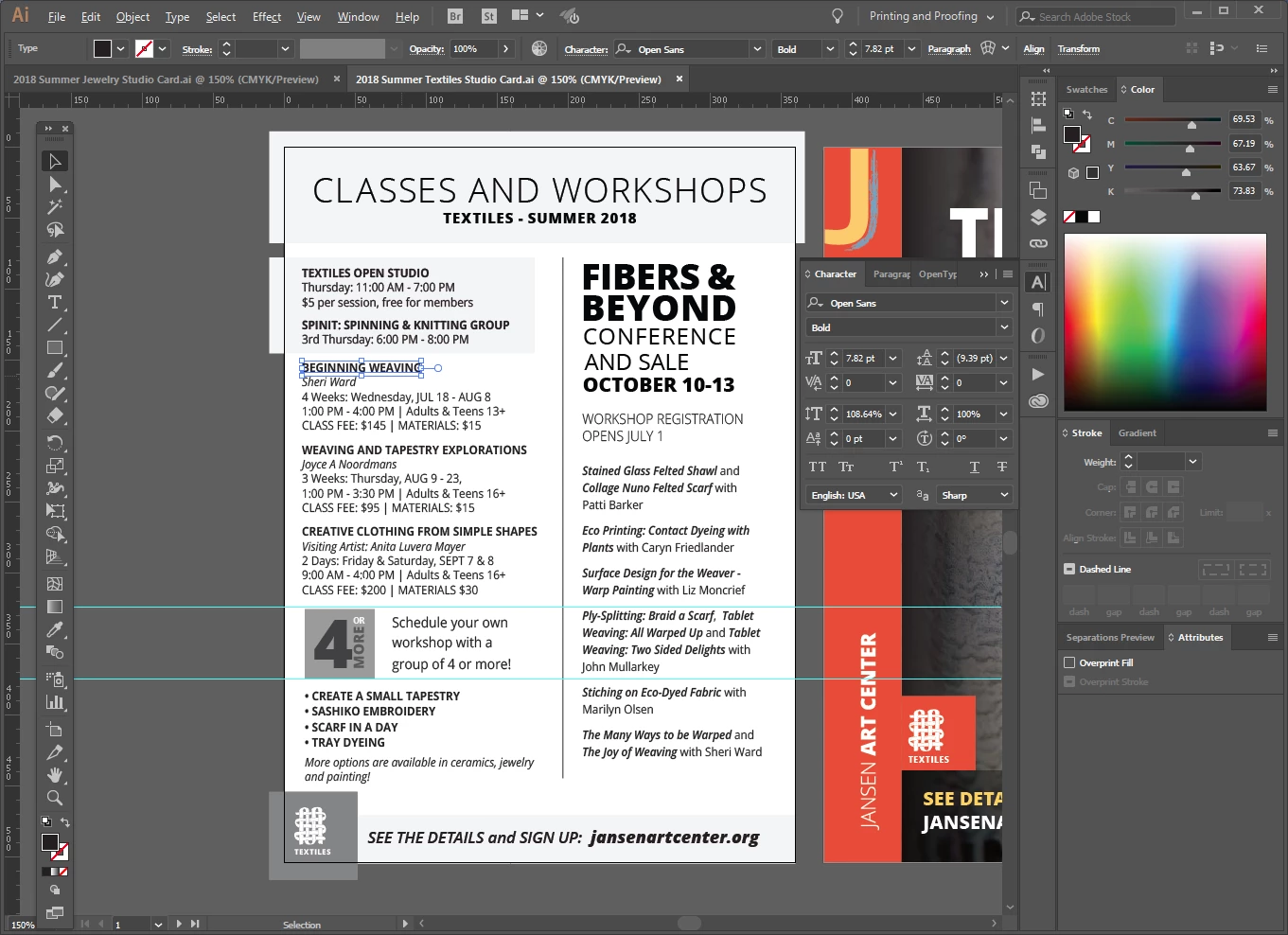Select the Free Transform tool
The width and height of the screenshot is (1288, 935).
point(55,511)
